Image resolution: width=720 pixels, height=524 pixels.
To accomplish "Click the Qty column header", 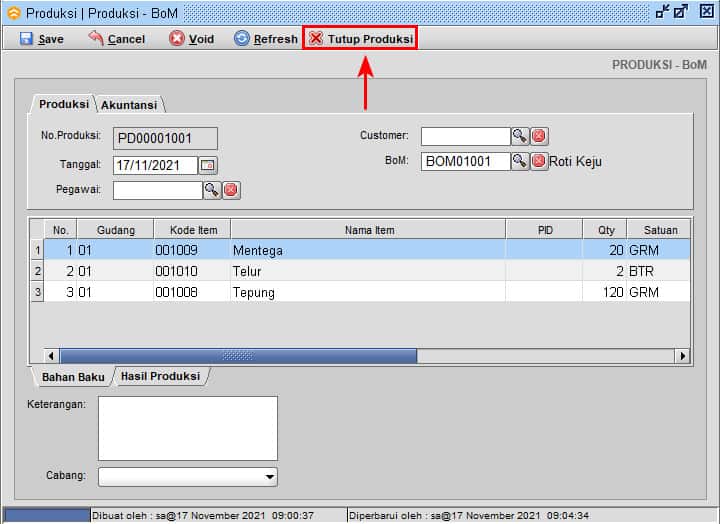I will pyautogui.click(x=605, y=230).
